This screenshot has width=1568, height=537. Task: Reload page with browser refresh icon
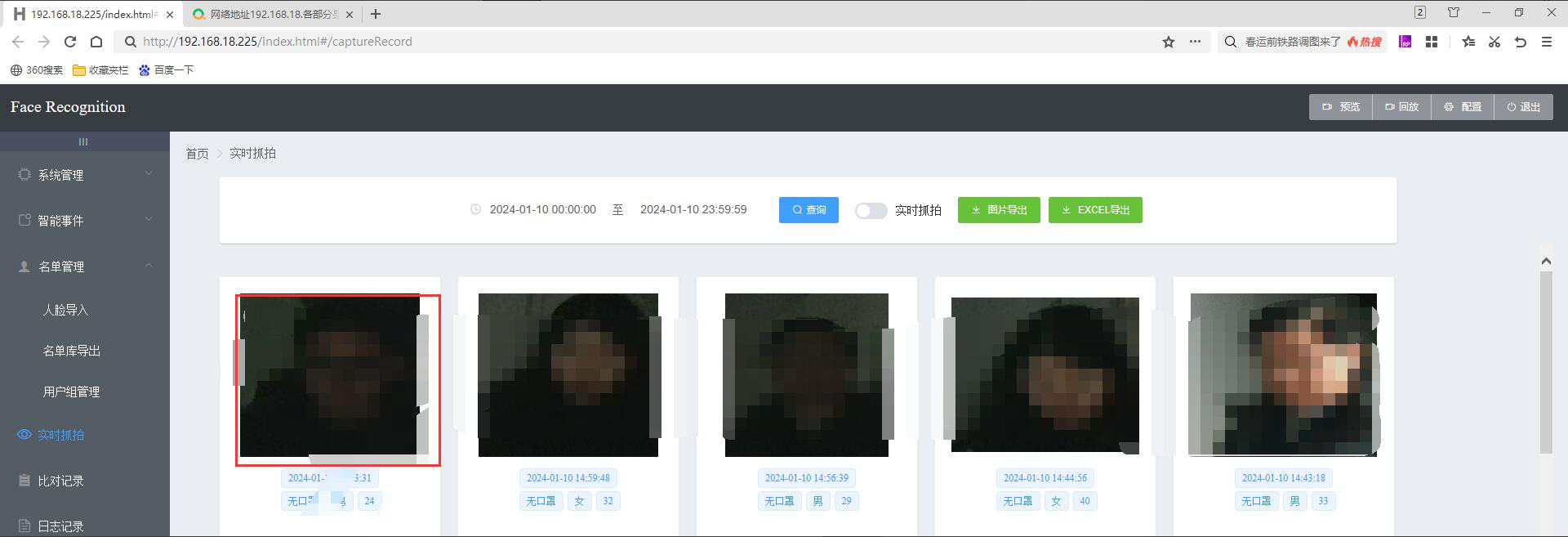[70, 42]
